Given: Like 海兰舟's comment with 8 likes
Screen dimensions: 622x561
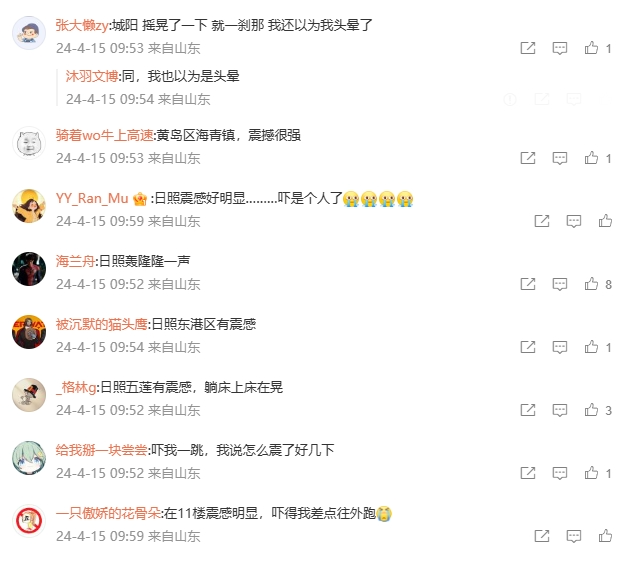Looking at the screenshot, I should [x=591, y=284].
